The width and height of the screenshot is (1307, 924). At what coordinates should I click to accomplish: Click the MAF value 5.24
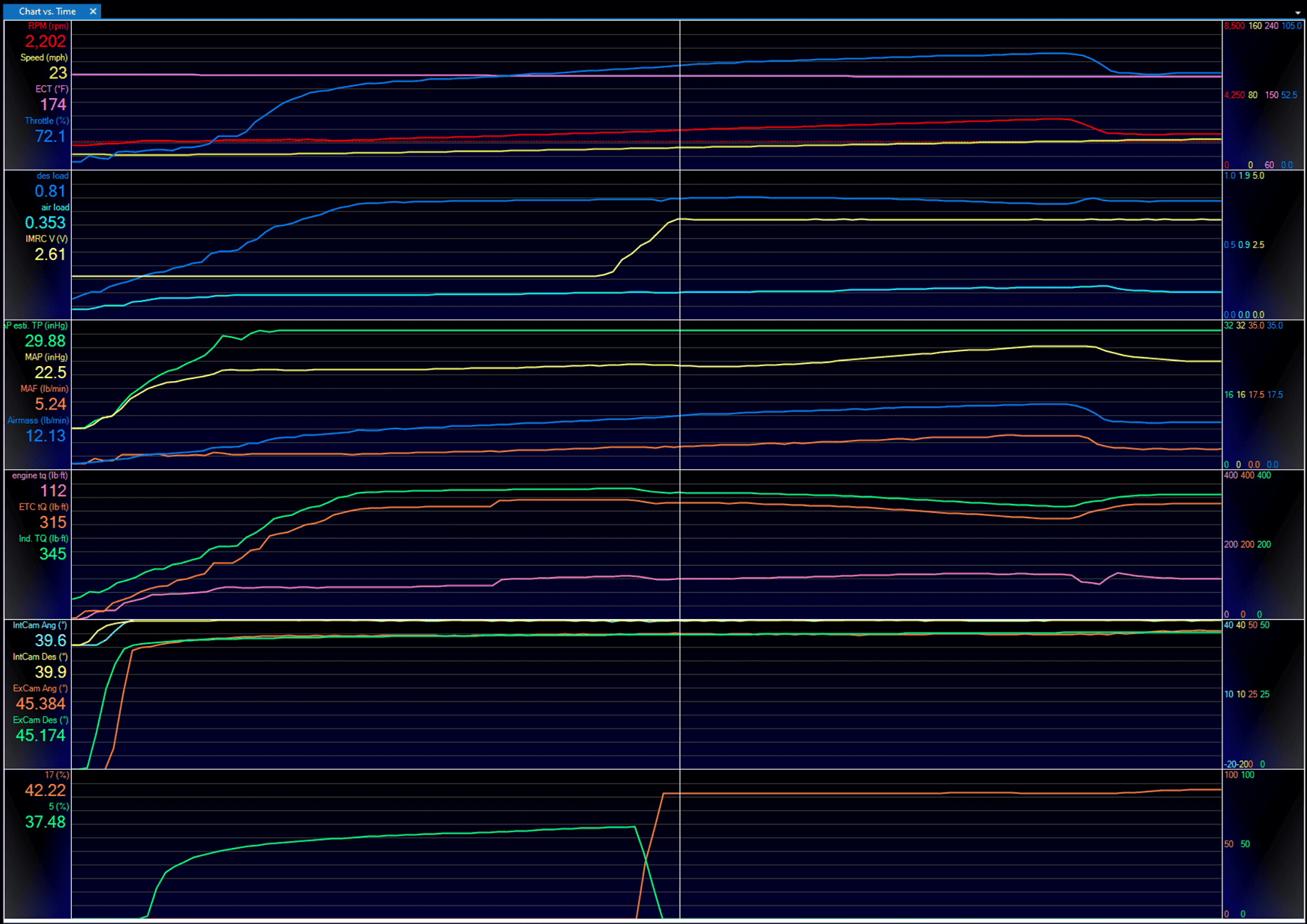50,404
